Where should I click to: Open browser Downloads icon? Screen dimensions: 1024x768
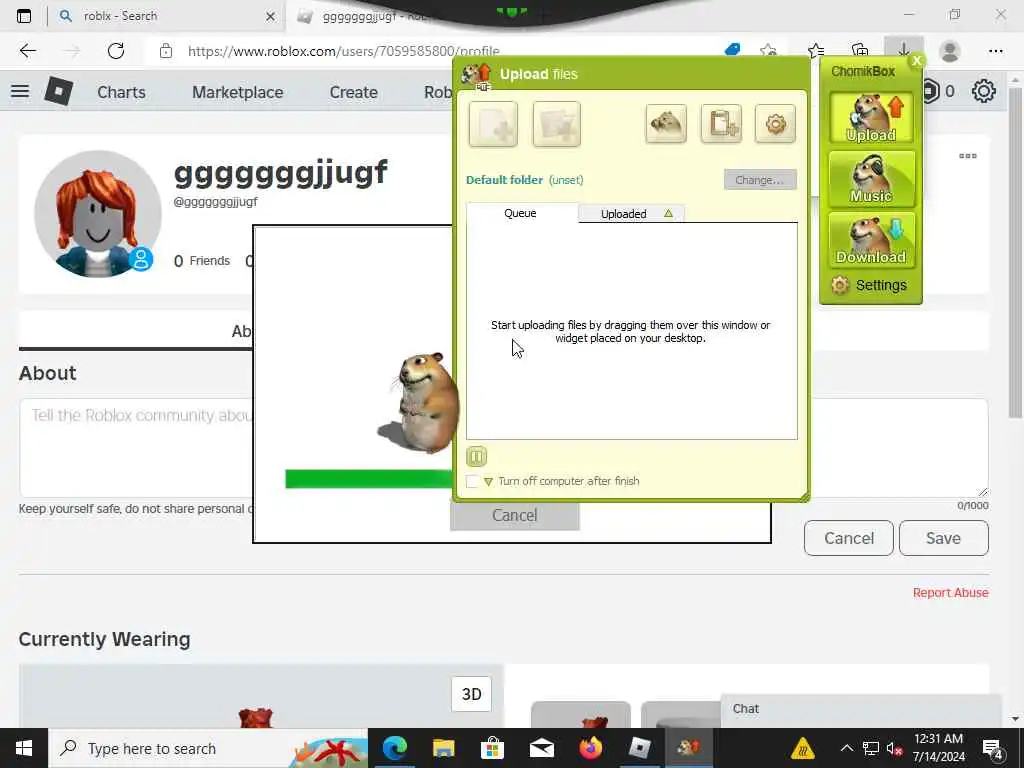click(904, 51)
